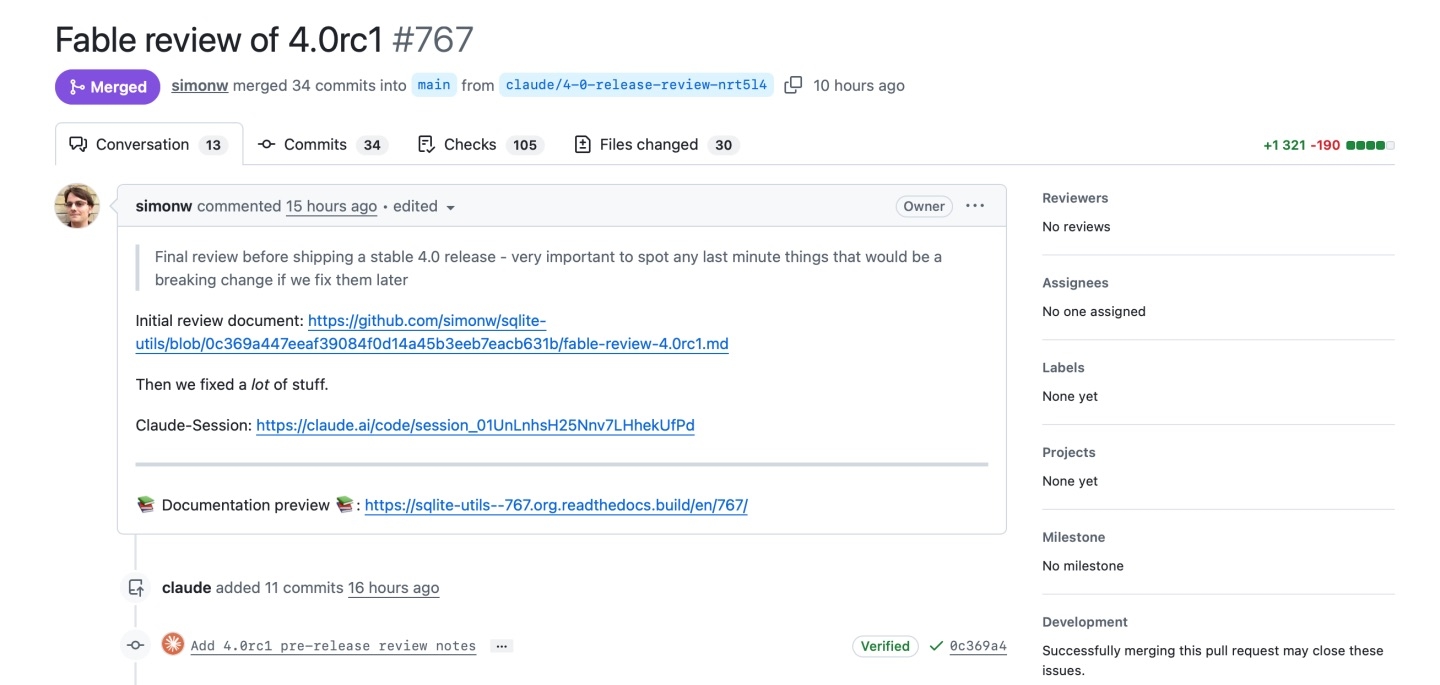This screenshot has height=685, width=1440.
Task: Open the readthedocs documentation preview link
Action: coord(556,505)
